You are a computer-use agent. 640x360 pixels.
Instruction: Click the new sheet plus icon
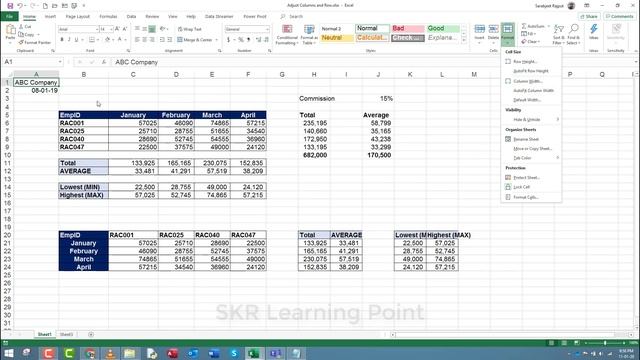[91, 334]
